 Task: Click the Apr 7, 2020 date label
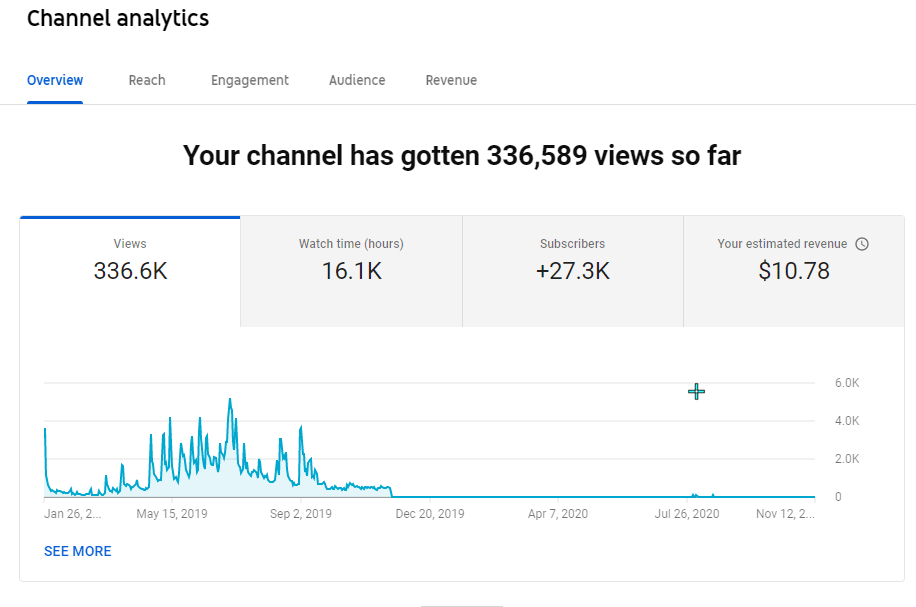[558, 514]
